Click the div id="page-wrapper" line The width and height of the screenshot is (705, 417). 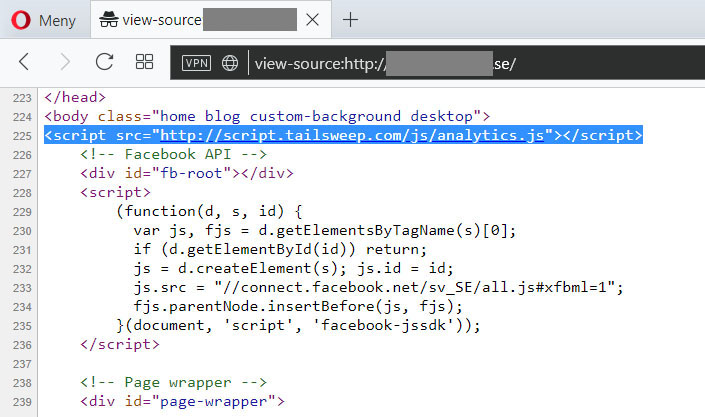(183, 401)
